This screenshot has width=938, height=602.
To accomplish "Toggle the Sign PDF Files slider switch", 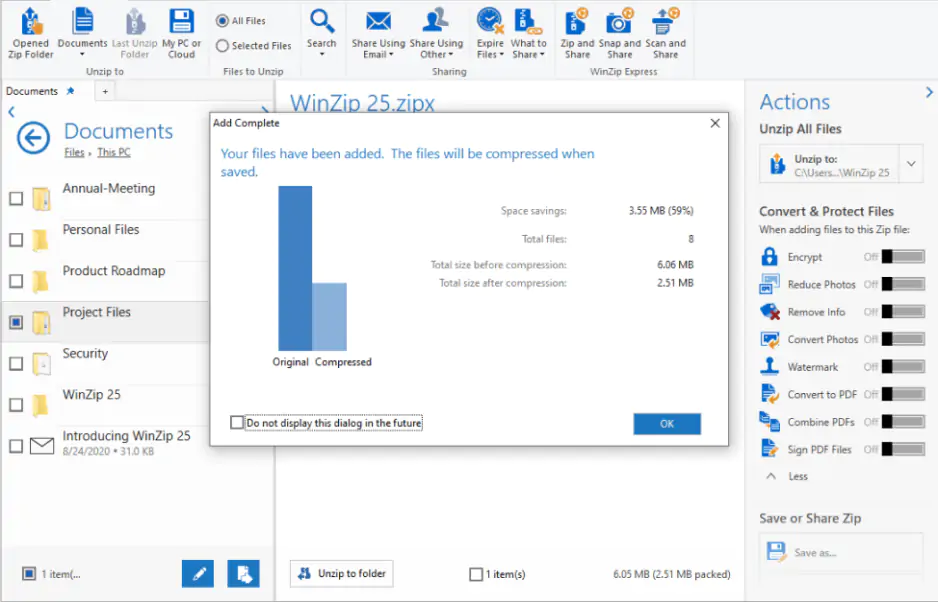I will [903, 449].
